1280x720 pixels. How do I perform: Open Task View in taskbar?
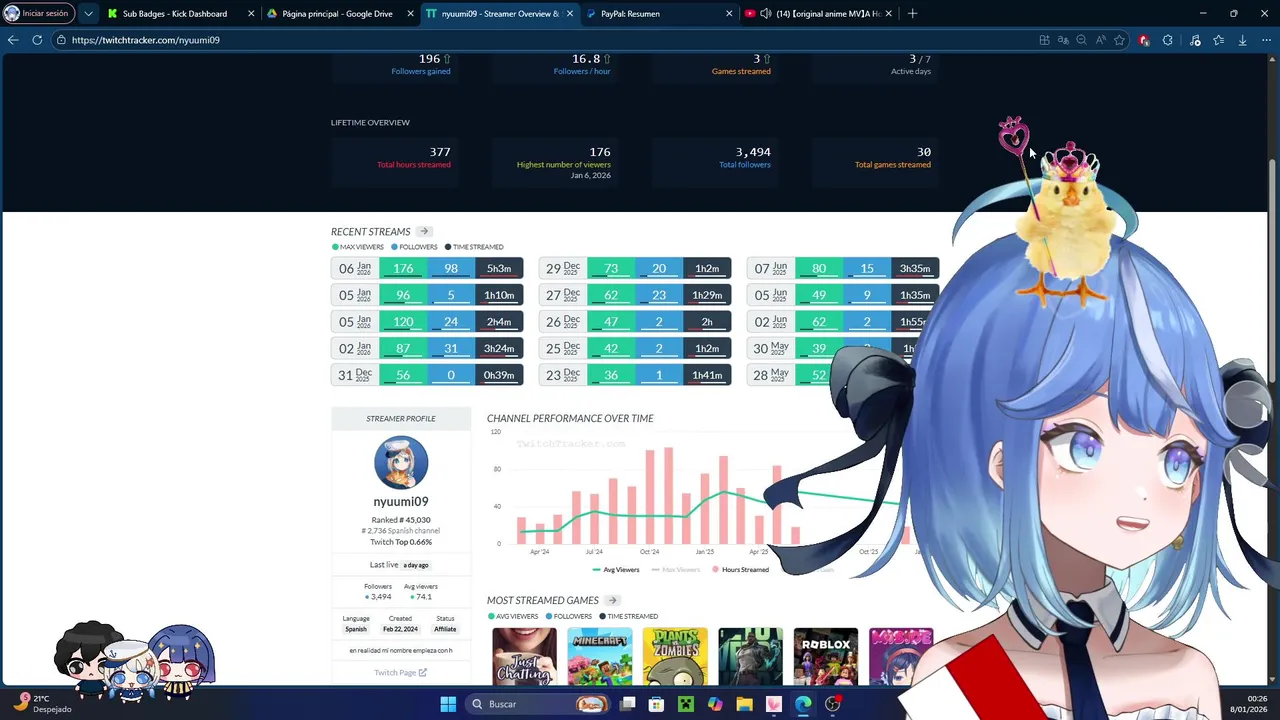click(x=628, y=704)
